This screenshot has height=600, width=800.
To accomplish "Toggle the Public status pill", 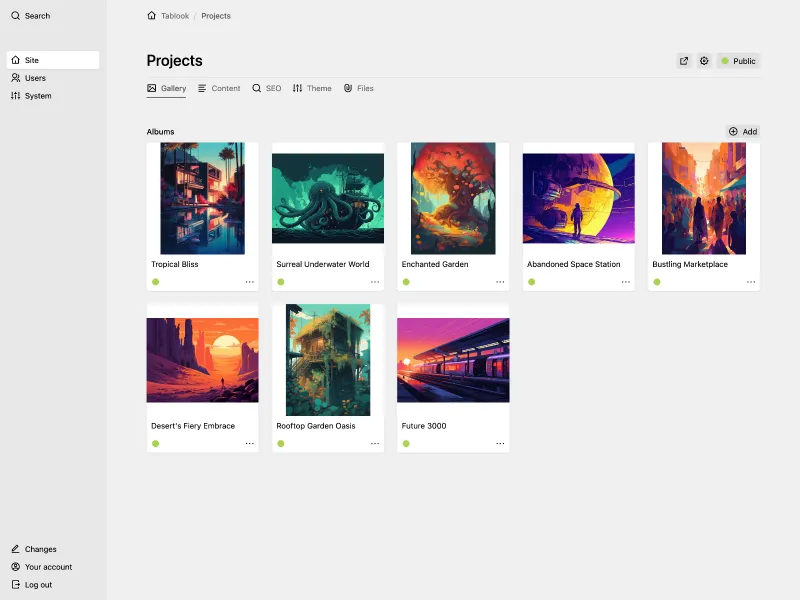I will pos(739,61).
